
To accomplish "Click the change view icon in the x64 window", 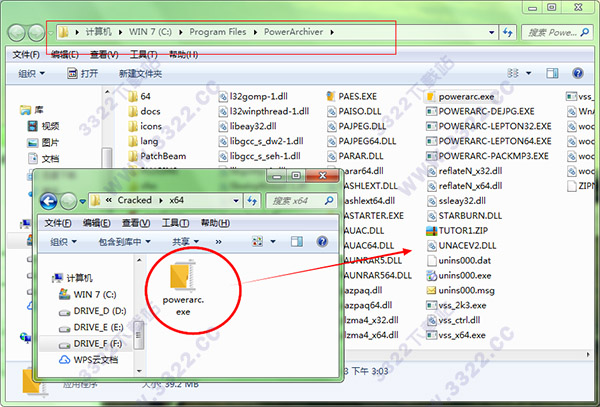I will [x=258, y=241].
